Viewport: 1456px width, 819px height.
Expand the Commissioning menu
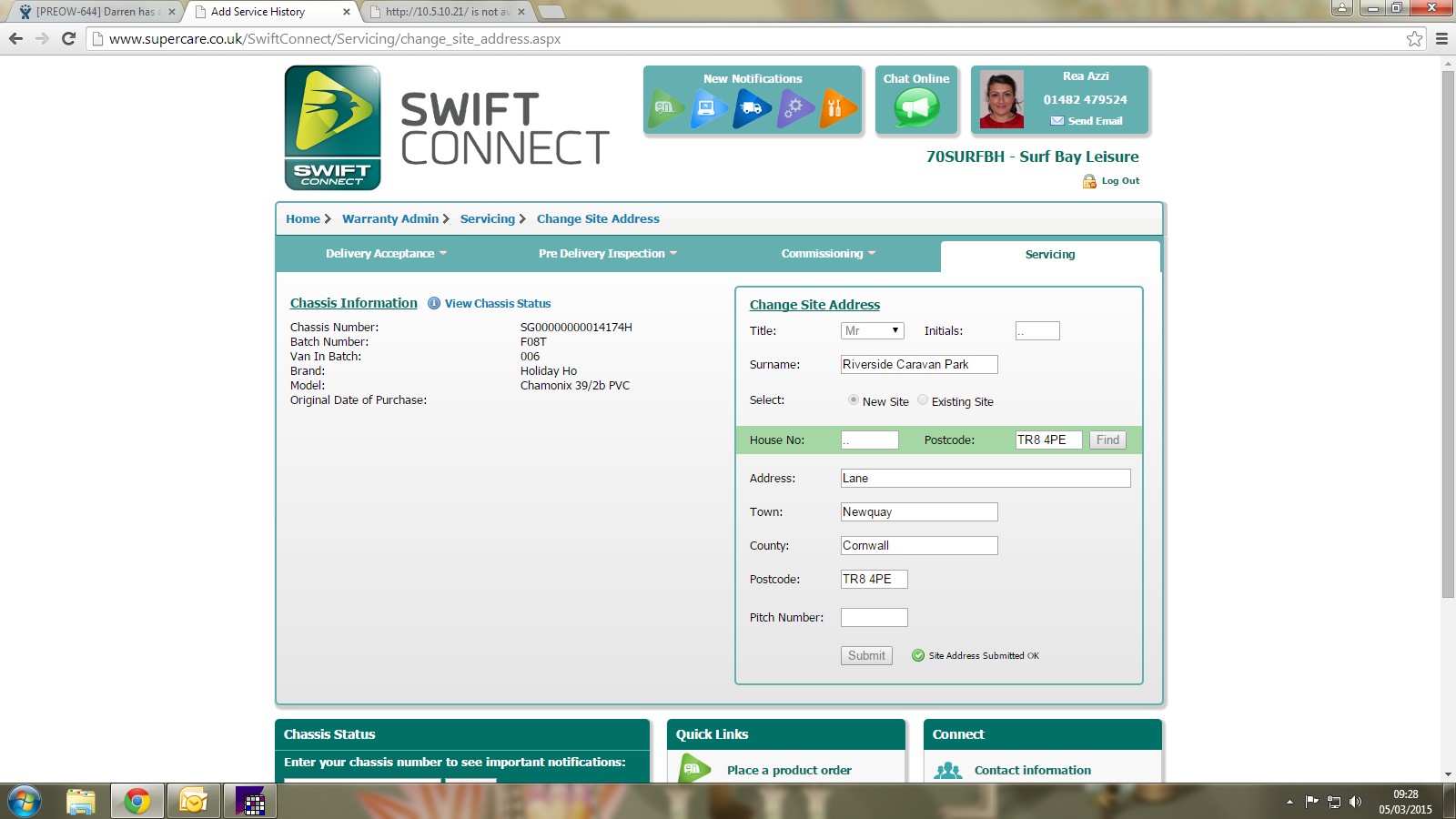[827, 254]
